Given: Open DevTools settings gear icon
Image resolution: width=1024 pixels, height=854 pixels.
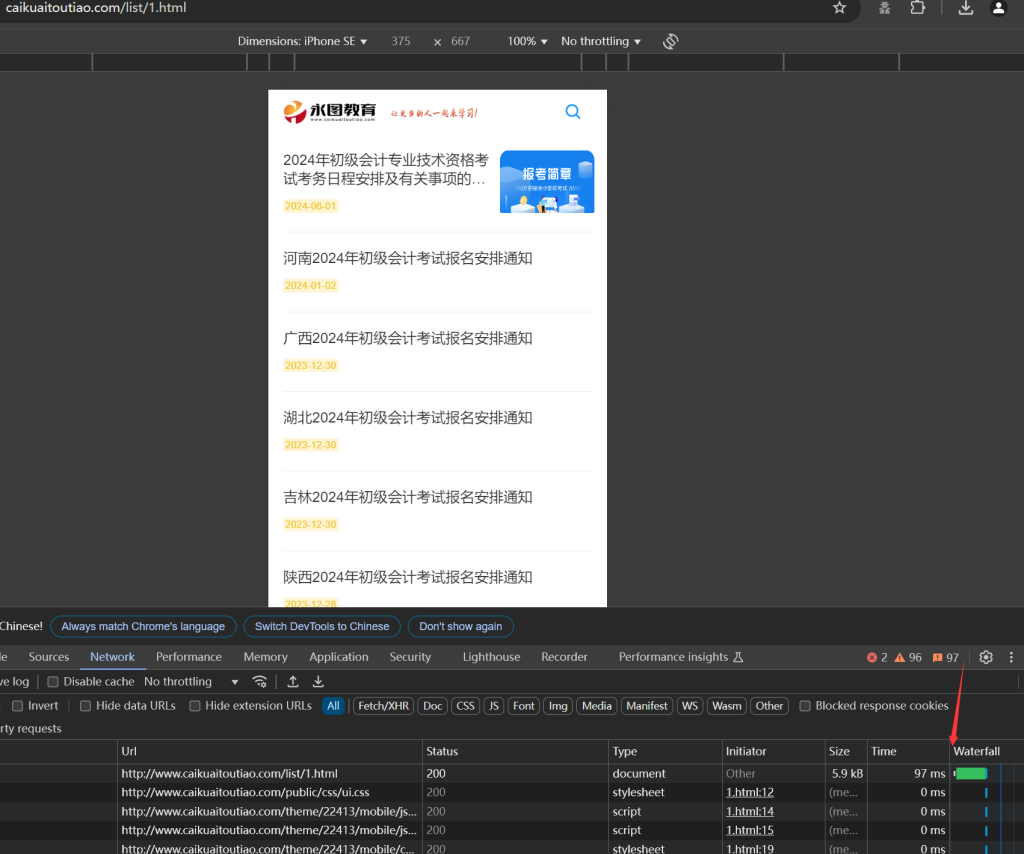Looking at the screenshot, I should (986, 657).
